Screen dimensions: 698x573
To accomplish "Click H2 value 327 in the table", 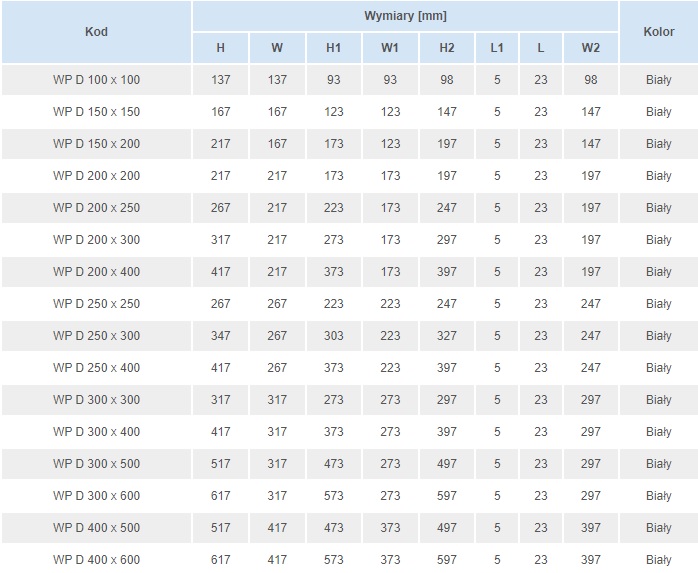I will (446, 336).
